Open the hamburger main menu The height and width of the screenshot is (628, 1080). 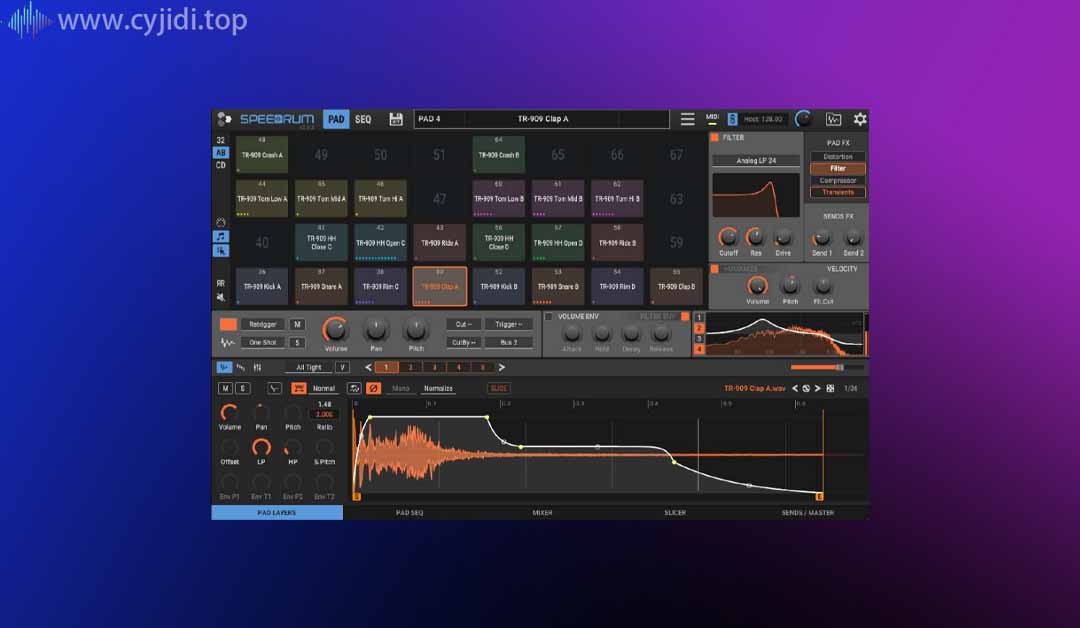click(x=687, y=119)
